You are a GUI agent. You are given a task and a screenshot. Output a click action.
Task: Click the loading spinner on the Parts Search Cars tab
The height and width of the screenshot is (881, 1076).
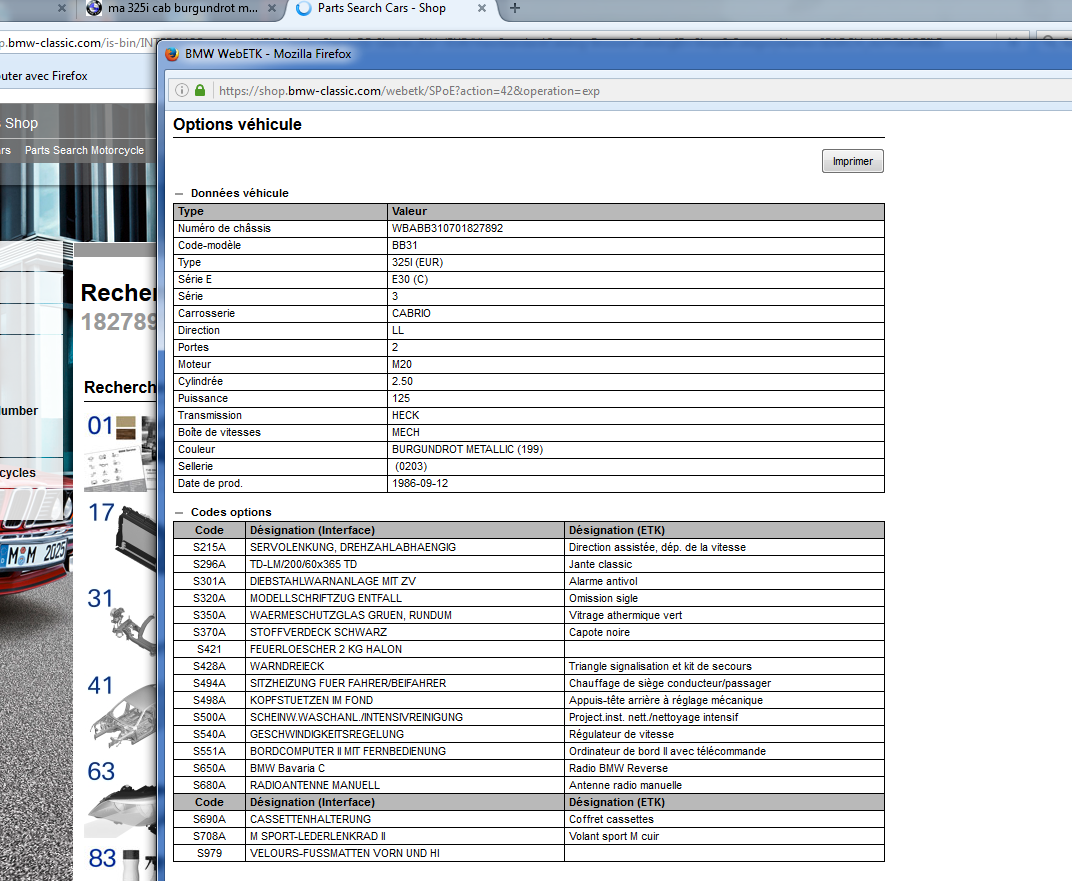[x=303, y=8]
